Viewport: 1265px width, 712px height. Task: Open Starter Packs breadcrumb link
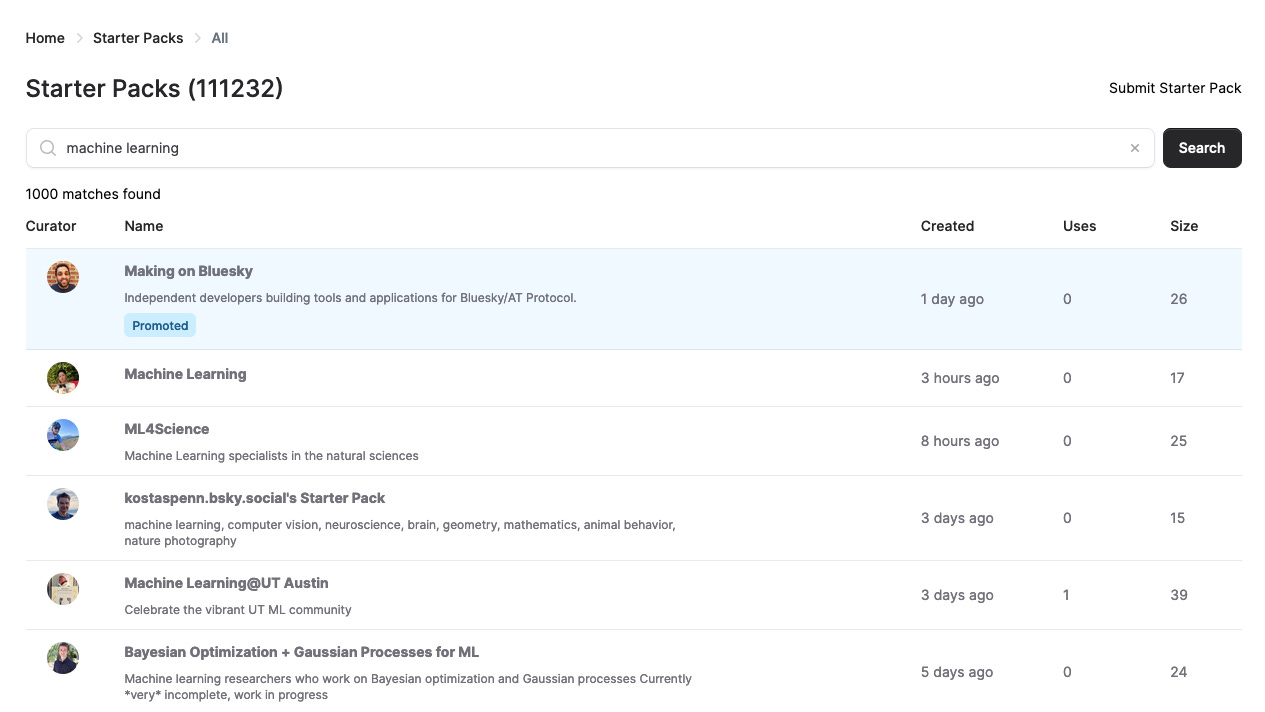coord(138,38)
